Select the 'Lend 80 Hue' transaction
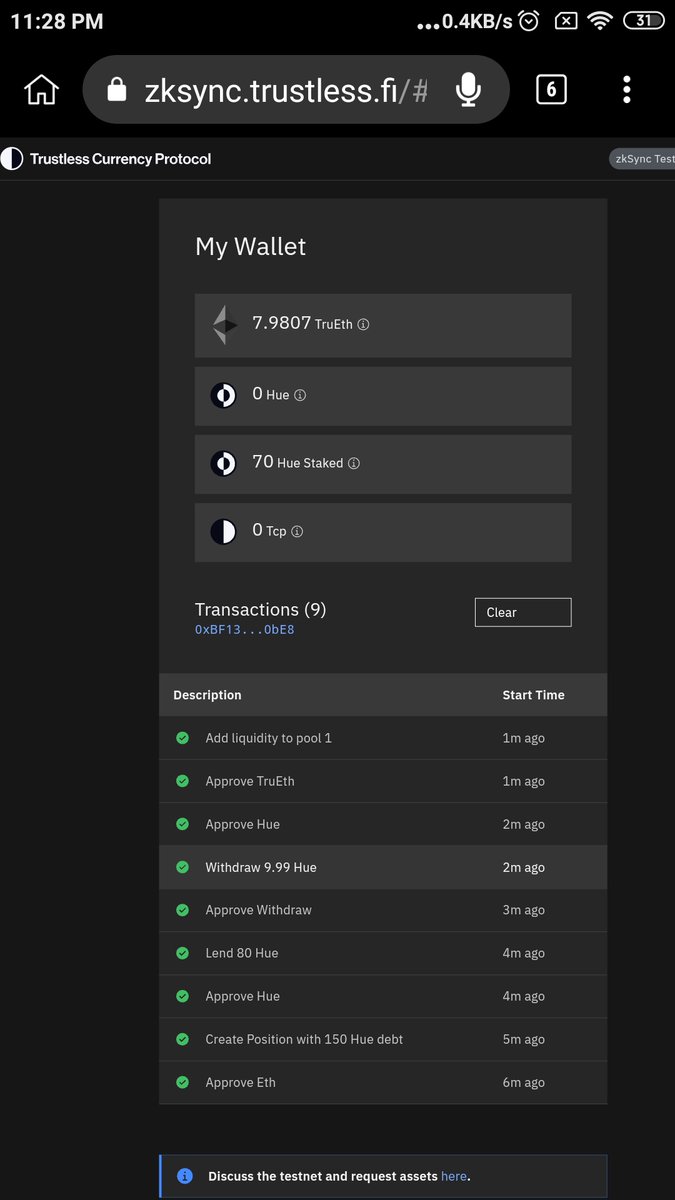 click(383, 953)
